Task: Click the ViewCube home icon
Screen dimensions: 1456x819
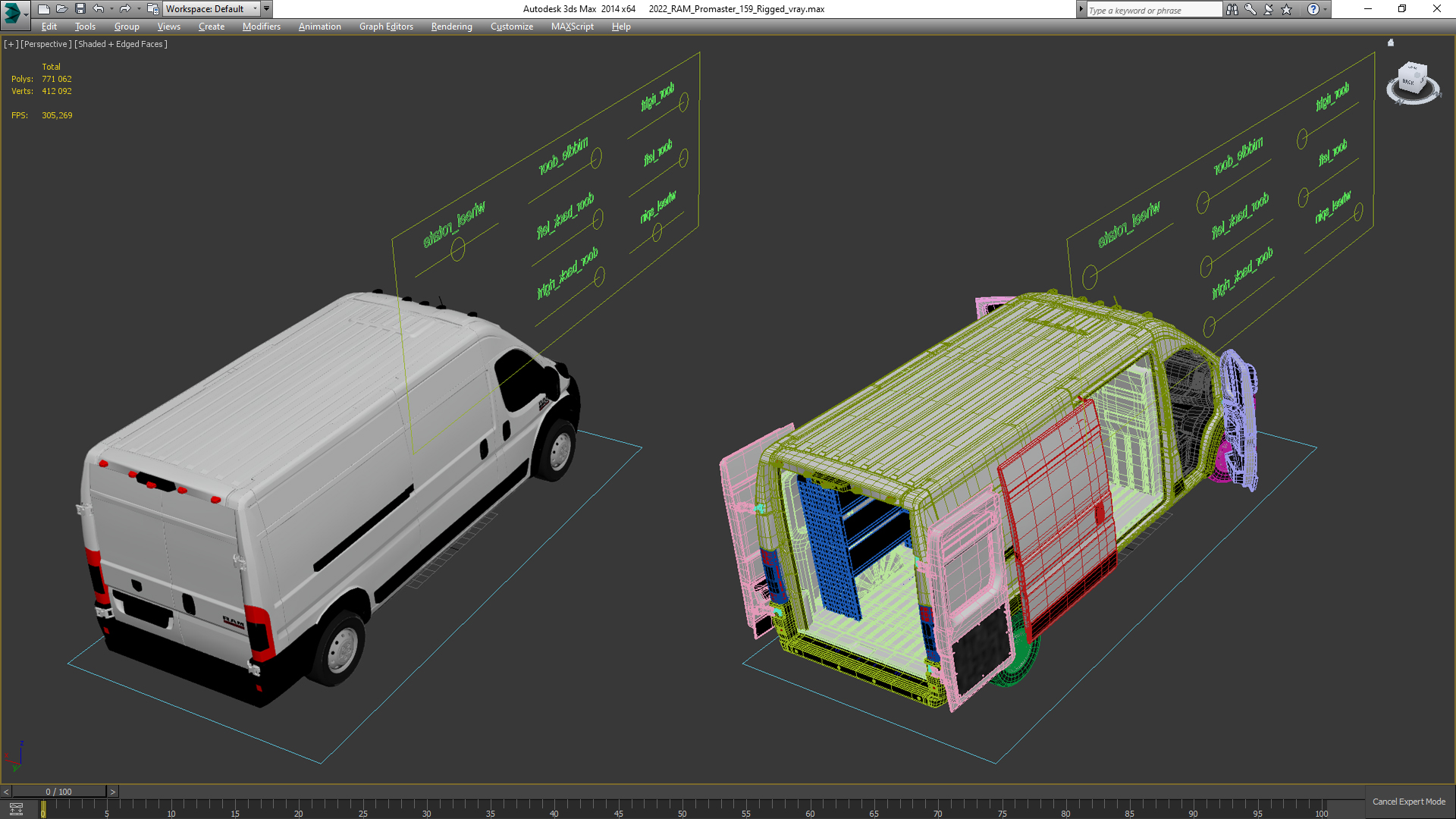Action: 1391,43
